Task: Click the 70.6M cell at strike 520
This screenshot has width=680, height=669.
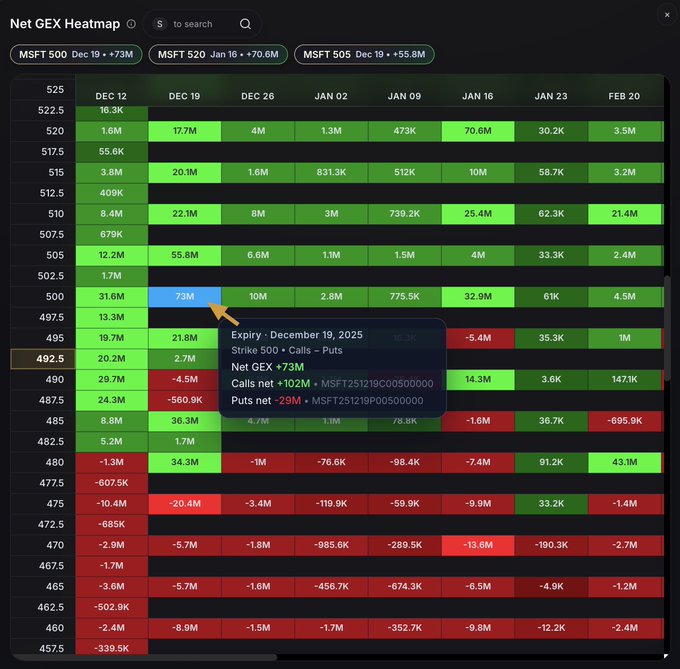Action: pos(478,131)
